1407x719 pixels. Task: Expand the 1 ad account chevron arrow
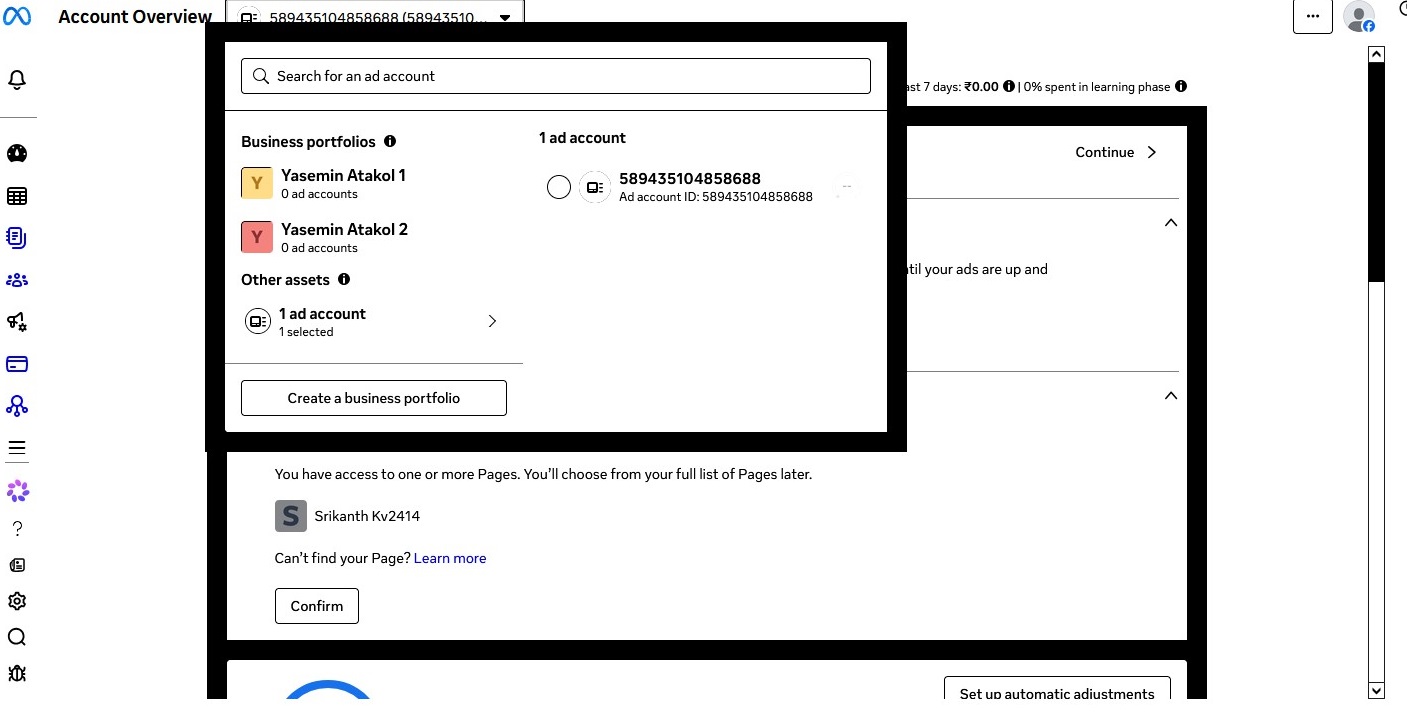click(x=492, y=321)
